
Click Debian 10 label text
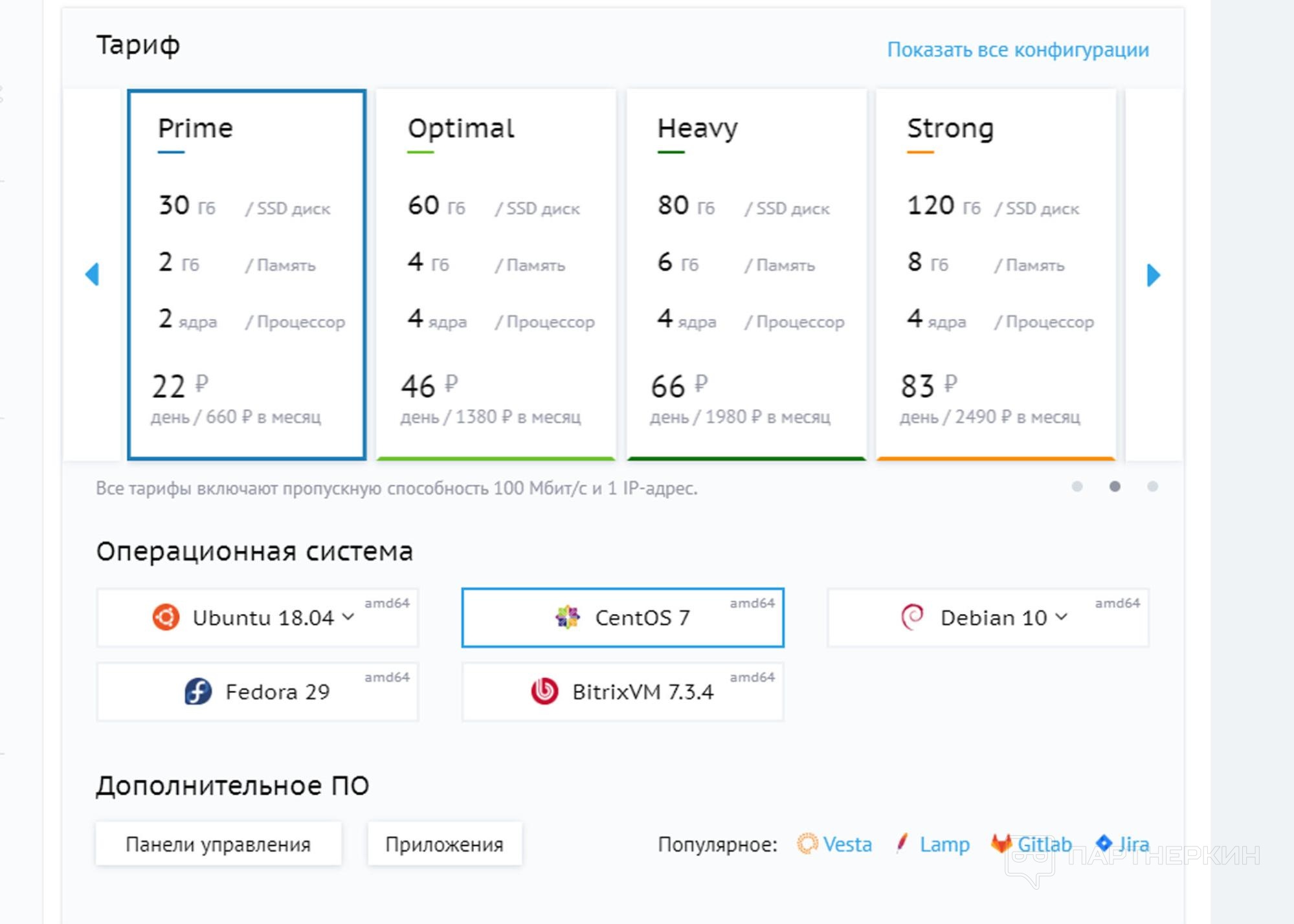(x=994, y=618)
